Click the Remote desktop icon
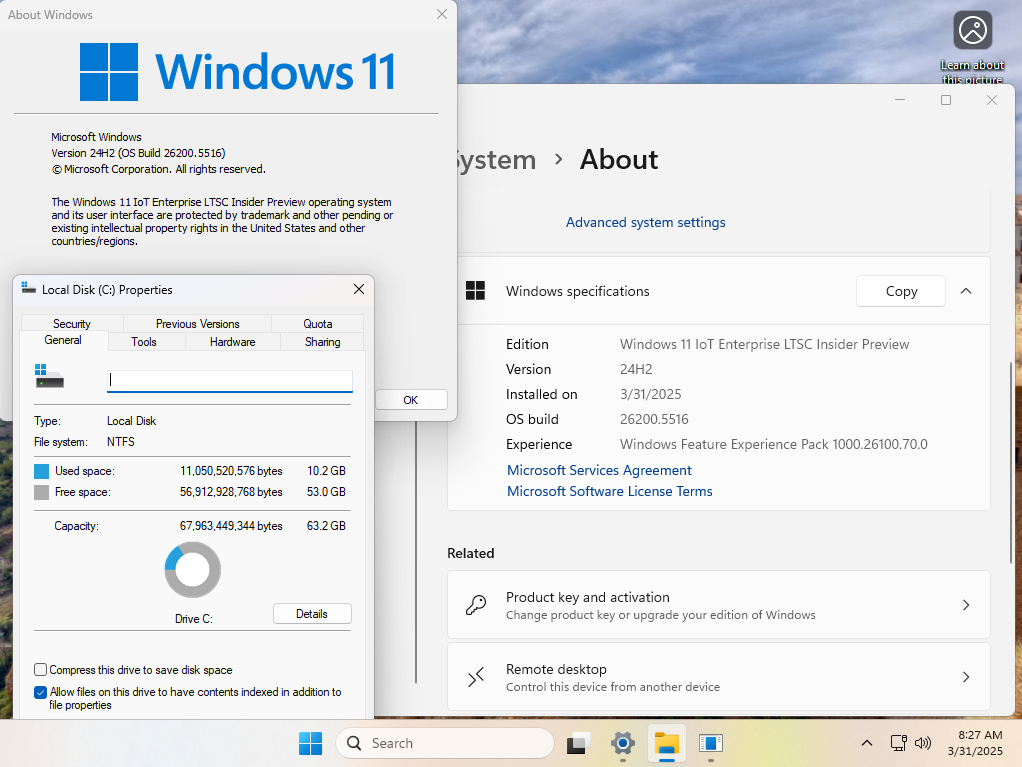Screen dimensions: 1022x767 476,677
